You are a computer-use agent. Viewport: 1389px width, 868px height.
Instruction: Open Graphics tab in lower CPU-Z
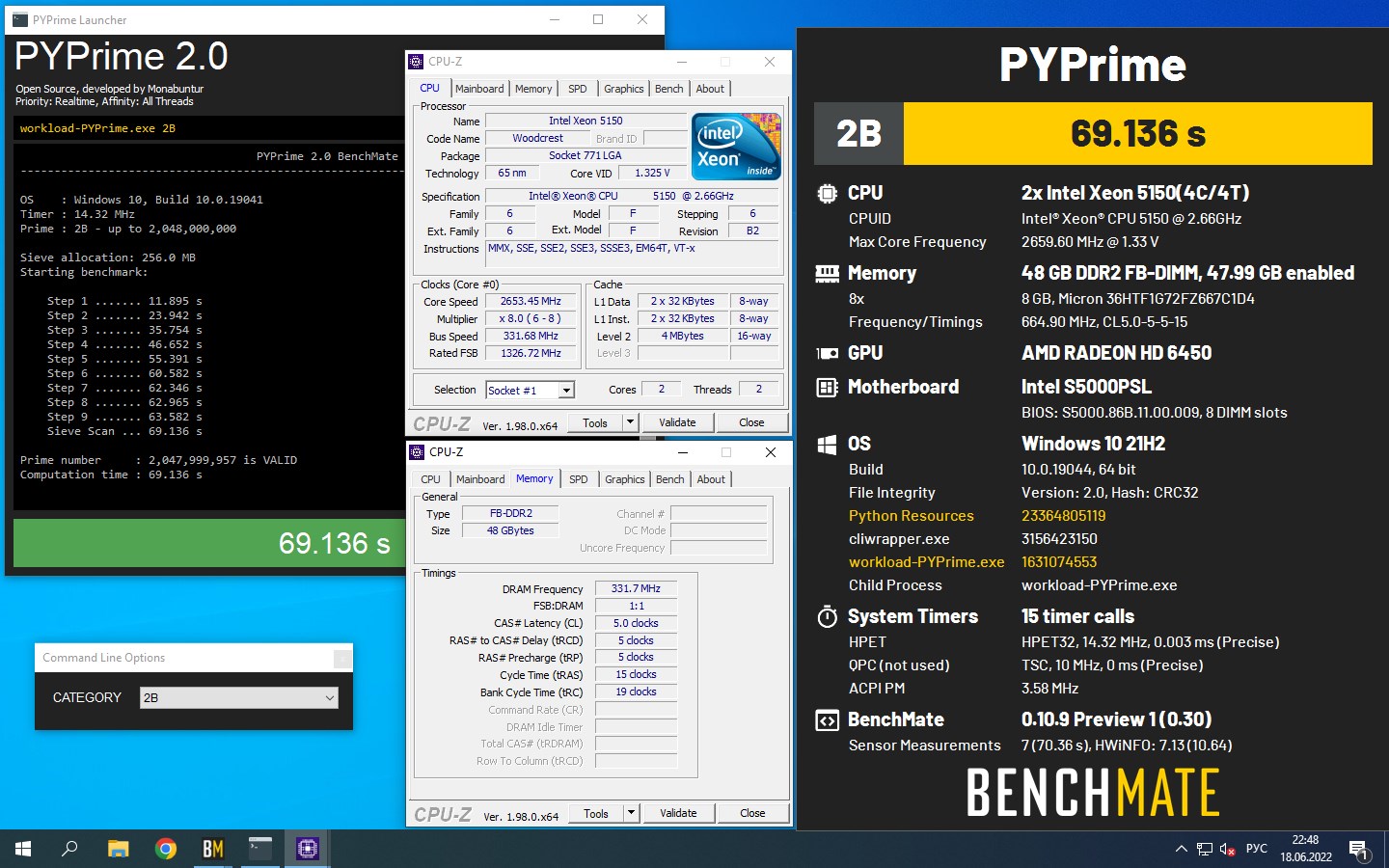pyautogui.click(x=625, y=479)
